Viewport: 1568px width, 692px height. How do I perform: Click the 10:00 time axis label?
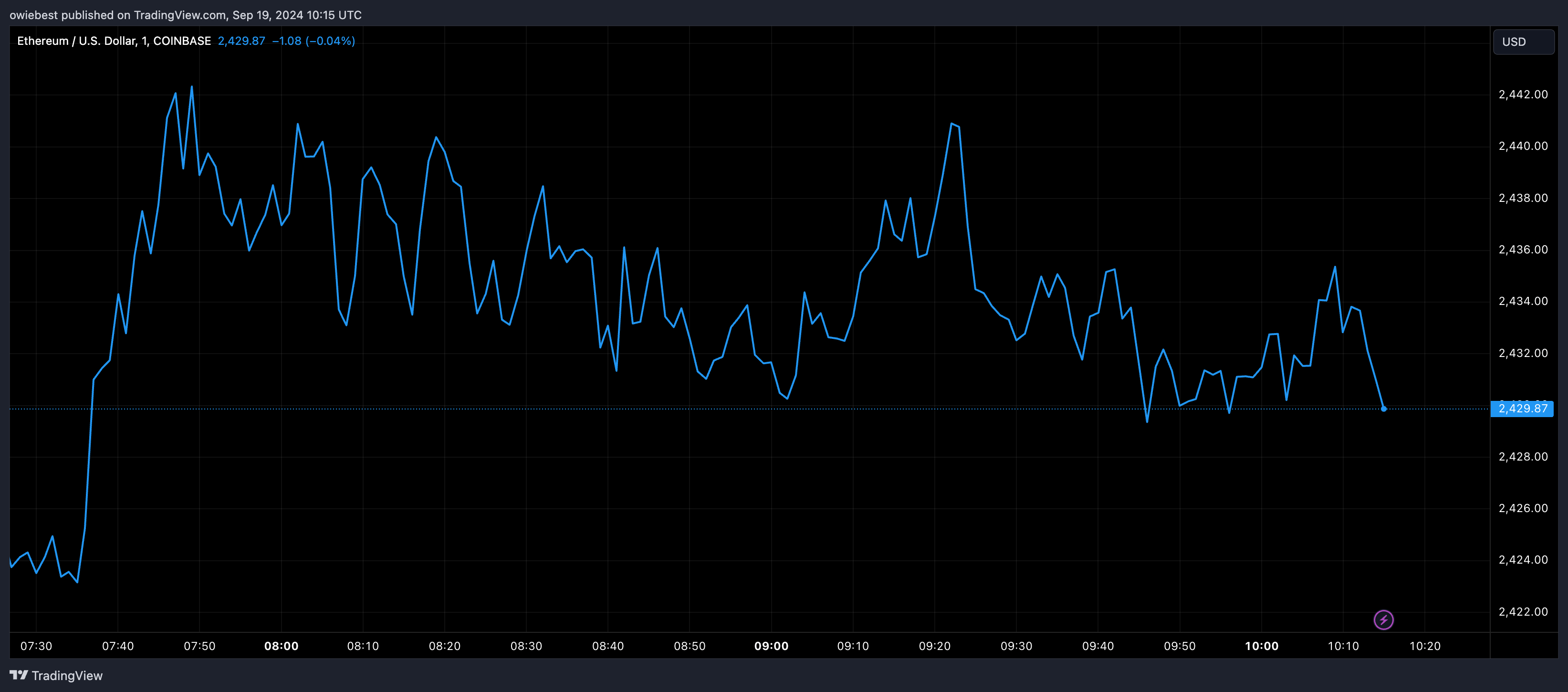coord(1261,646)
